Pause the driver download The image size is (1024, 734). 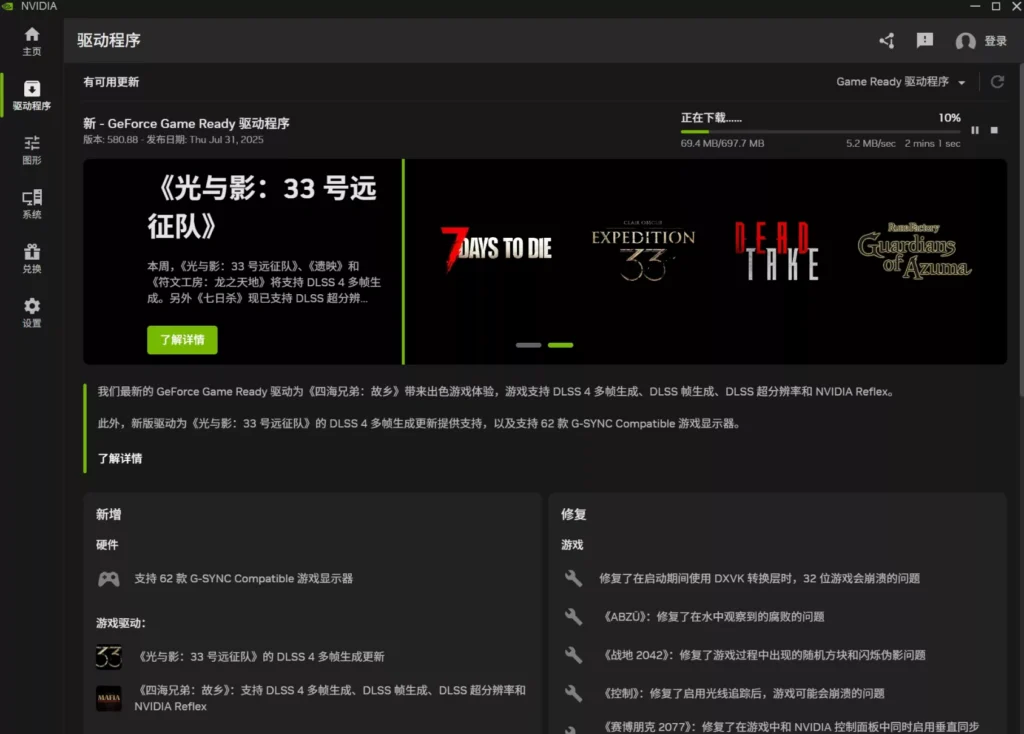tap(975, 130)
